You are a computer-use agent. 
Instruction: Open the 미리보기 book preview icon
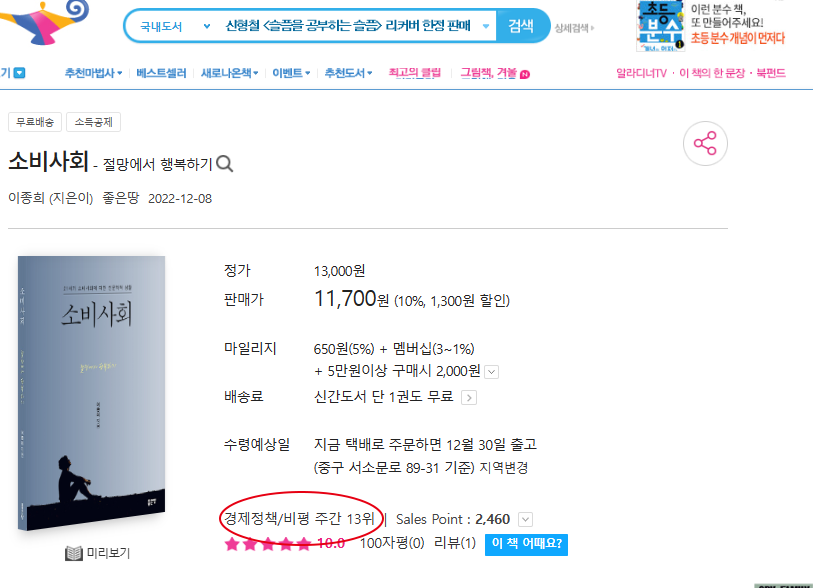coord(74,553)
